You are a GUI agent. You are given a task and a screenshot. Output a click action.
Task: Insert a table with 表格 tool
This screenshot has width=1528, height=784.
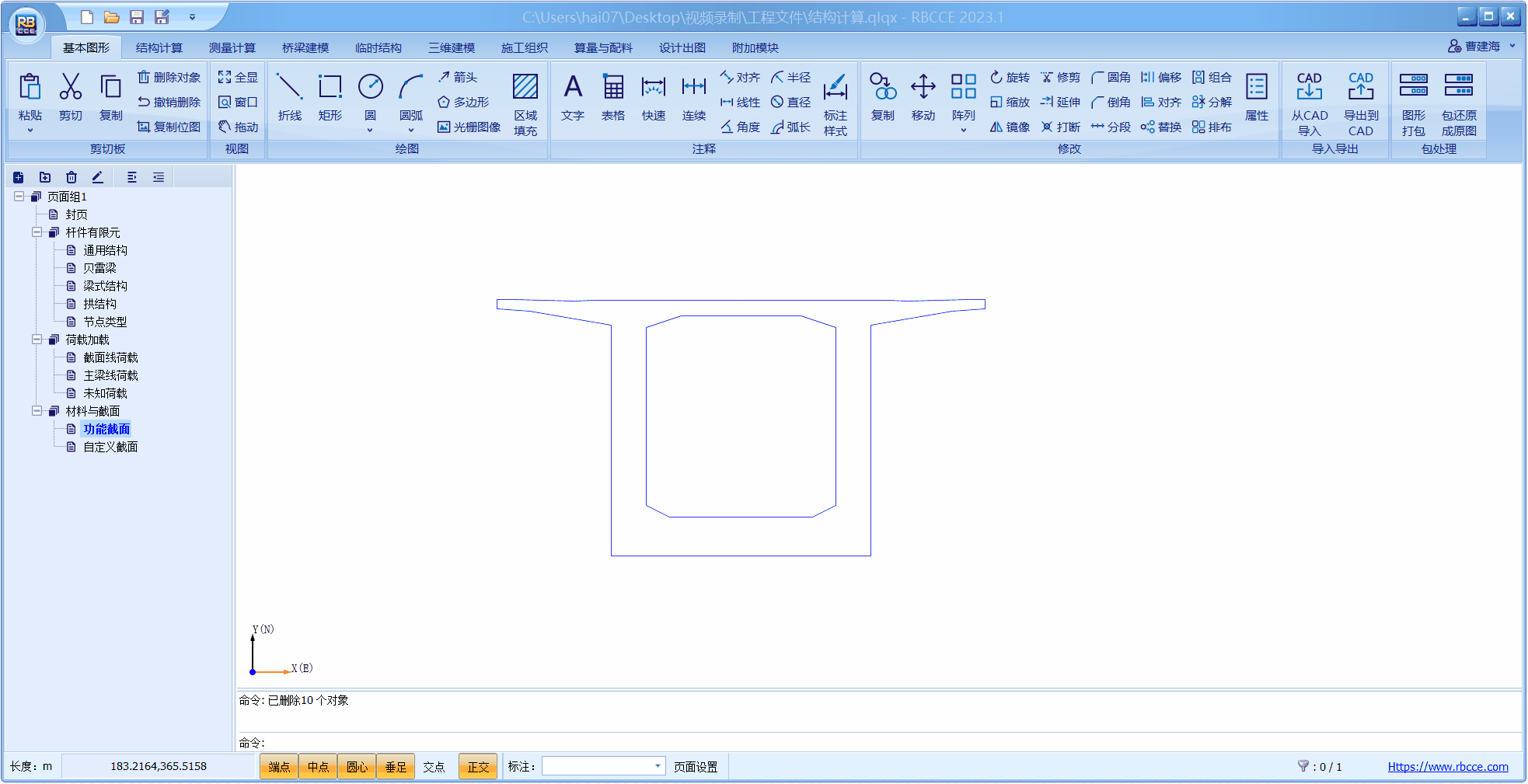[x=613, y=97]
